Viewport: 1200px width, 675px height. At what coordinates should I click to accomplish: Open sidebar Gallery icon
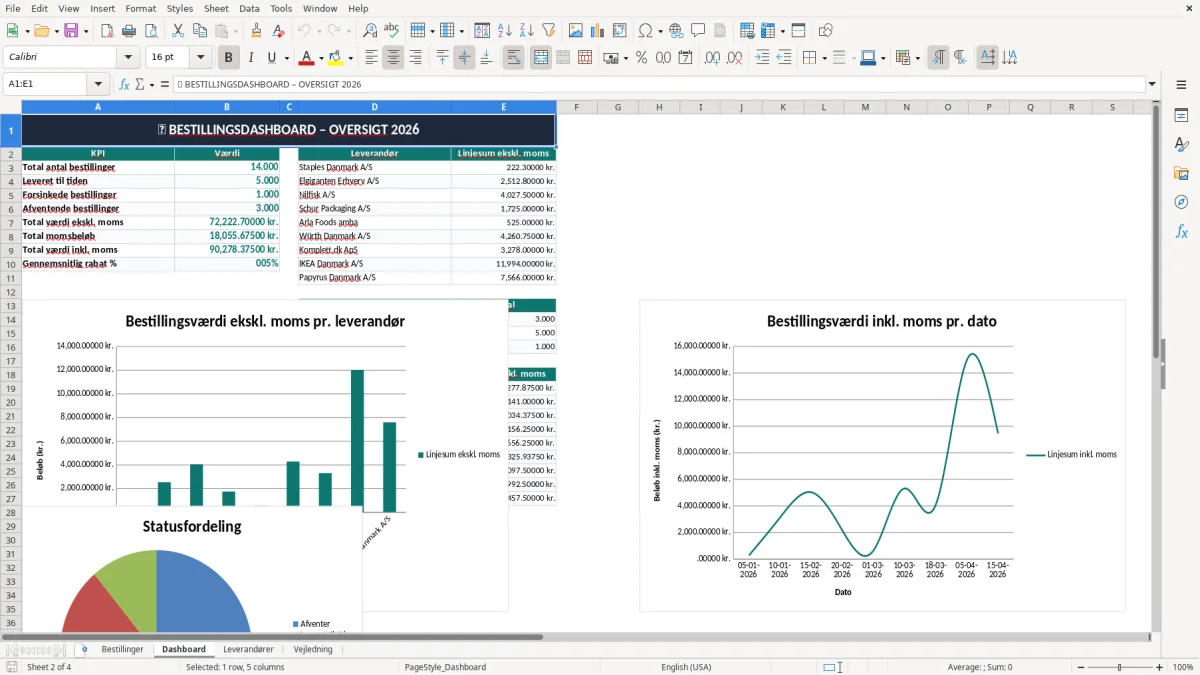pos(1181,173)
